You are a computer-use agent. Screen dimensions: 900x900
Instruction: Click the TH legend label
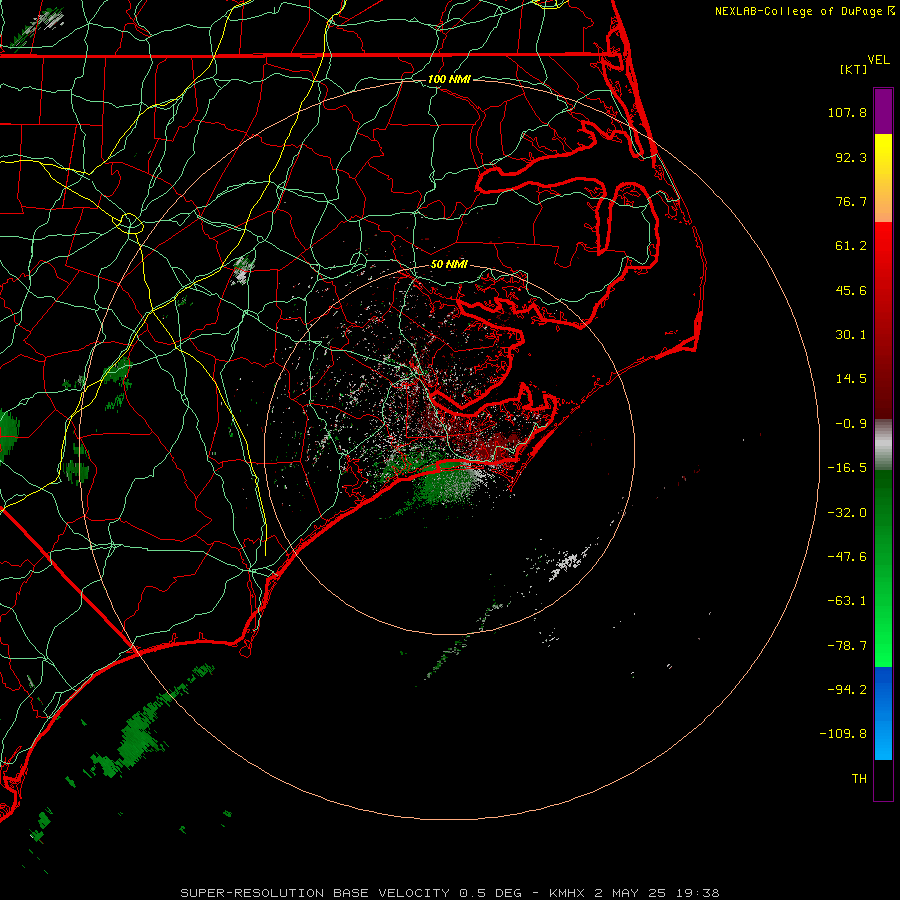tap(859, 779)
